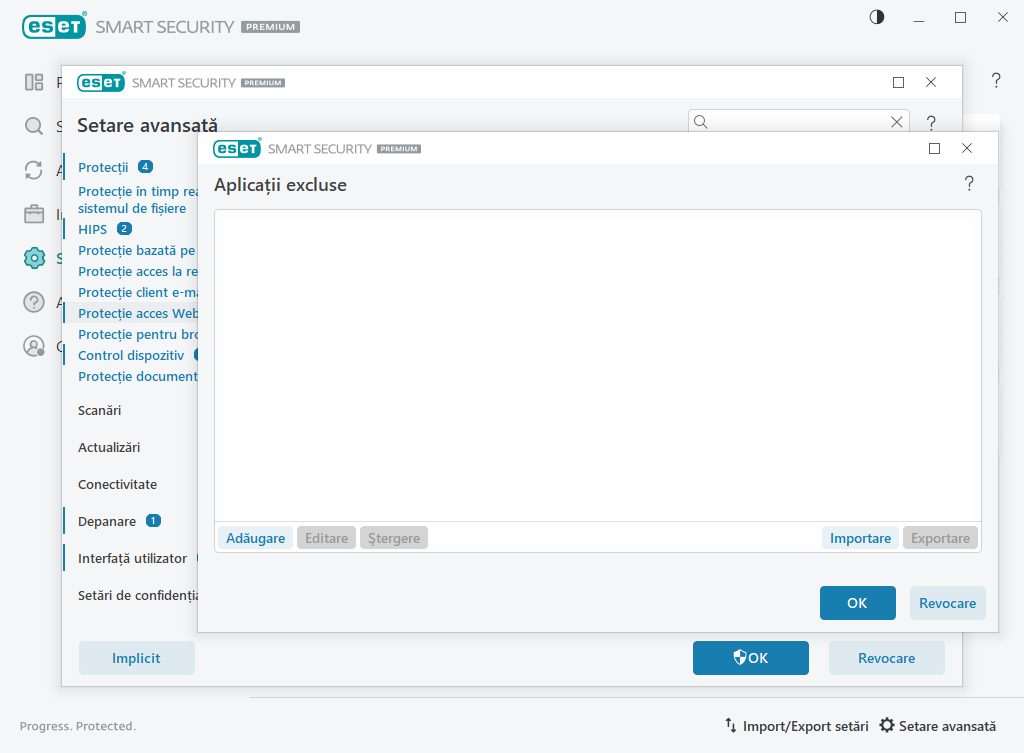Click the Depanare badge showing 1
Image resolution: width=1024 pixels, height=753 pixels.
[153, 521]
